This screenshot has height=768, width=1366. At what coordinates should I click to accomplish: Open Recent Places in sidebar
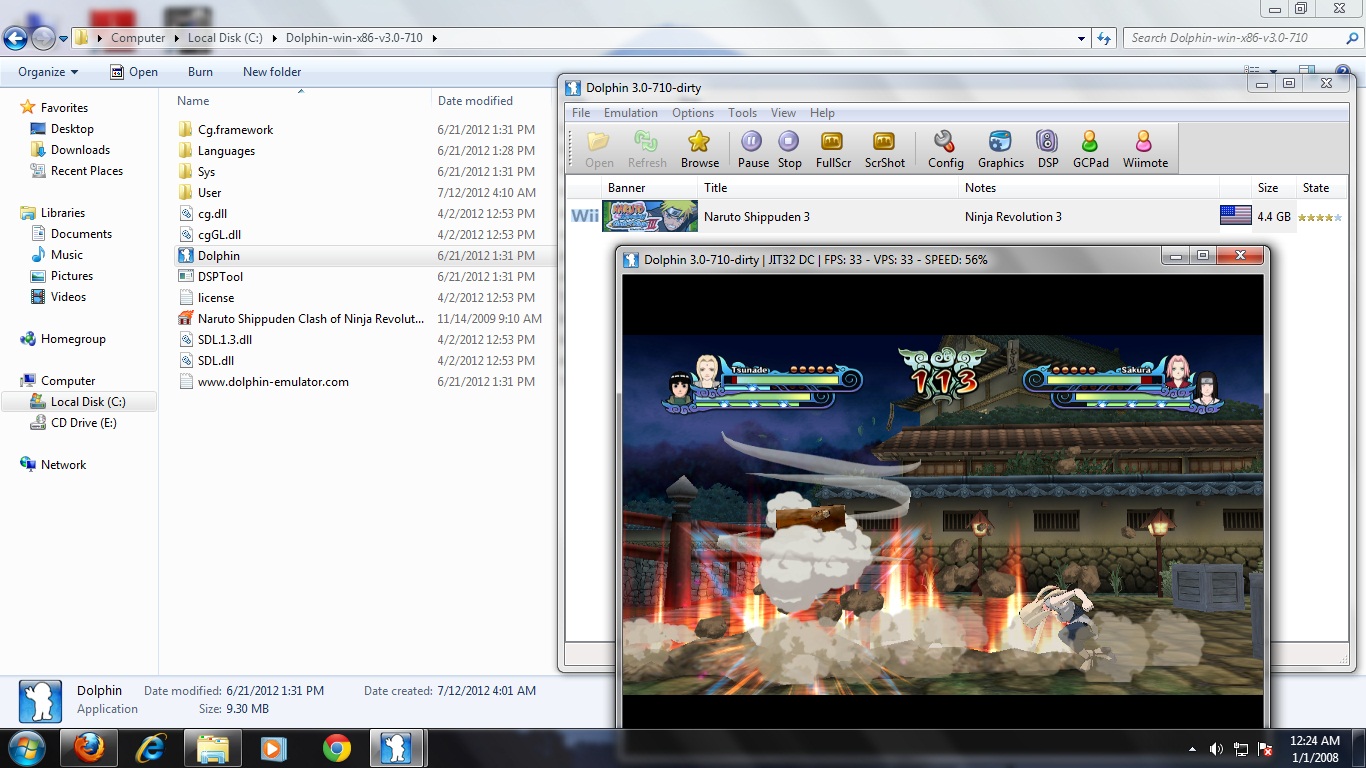[87, 171]
